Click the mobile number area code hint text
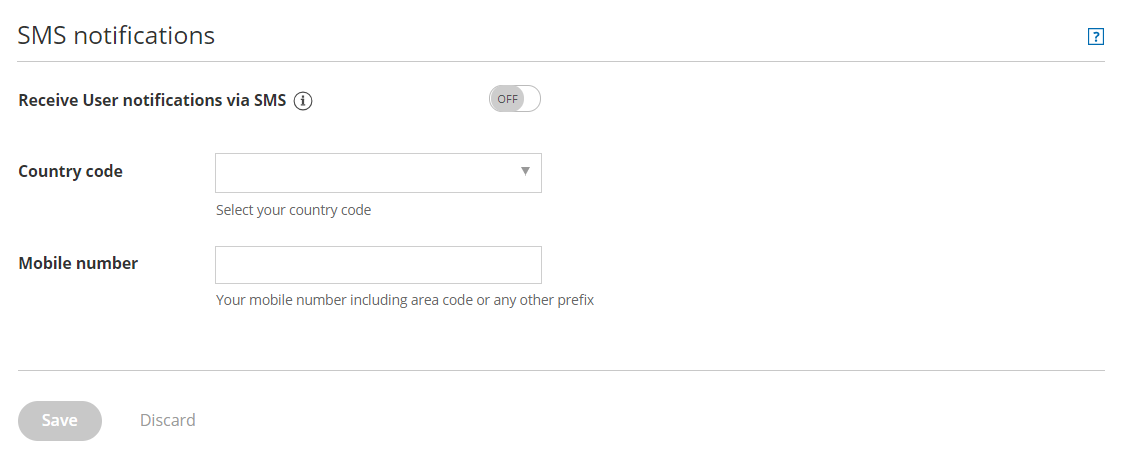1124x452 pixels. tap(405, 299)
